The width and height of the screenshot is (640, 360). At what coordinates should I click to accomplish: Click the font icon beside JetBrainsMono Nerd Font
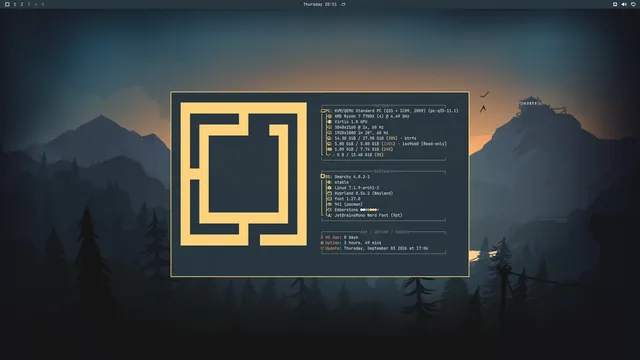pos(329,216)
